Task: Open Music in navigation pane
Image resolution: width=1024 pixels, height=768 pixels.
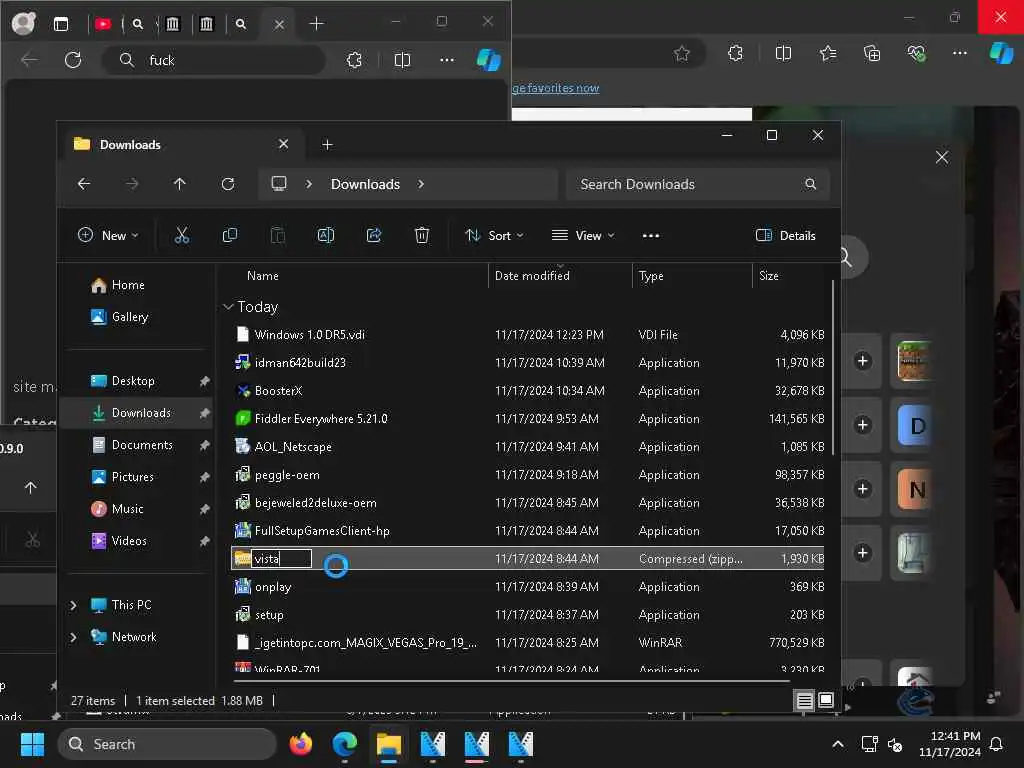Action: click(127, 509)
